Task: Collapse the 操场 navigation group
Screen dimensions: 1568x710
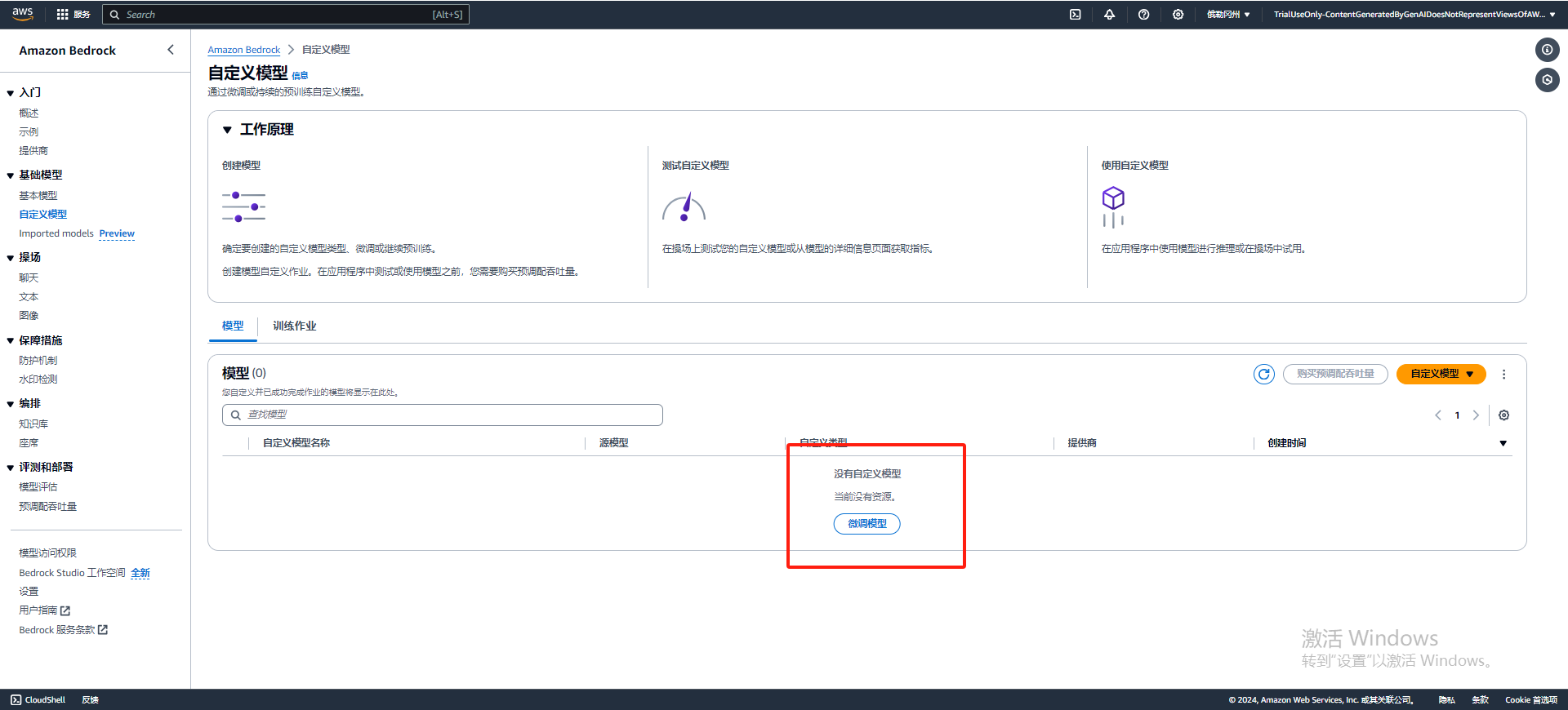Action: point(10,258)
